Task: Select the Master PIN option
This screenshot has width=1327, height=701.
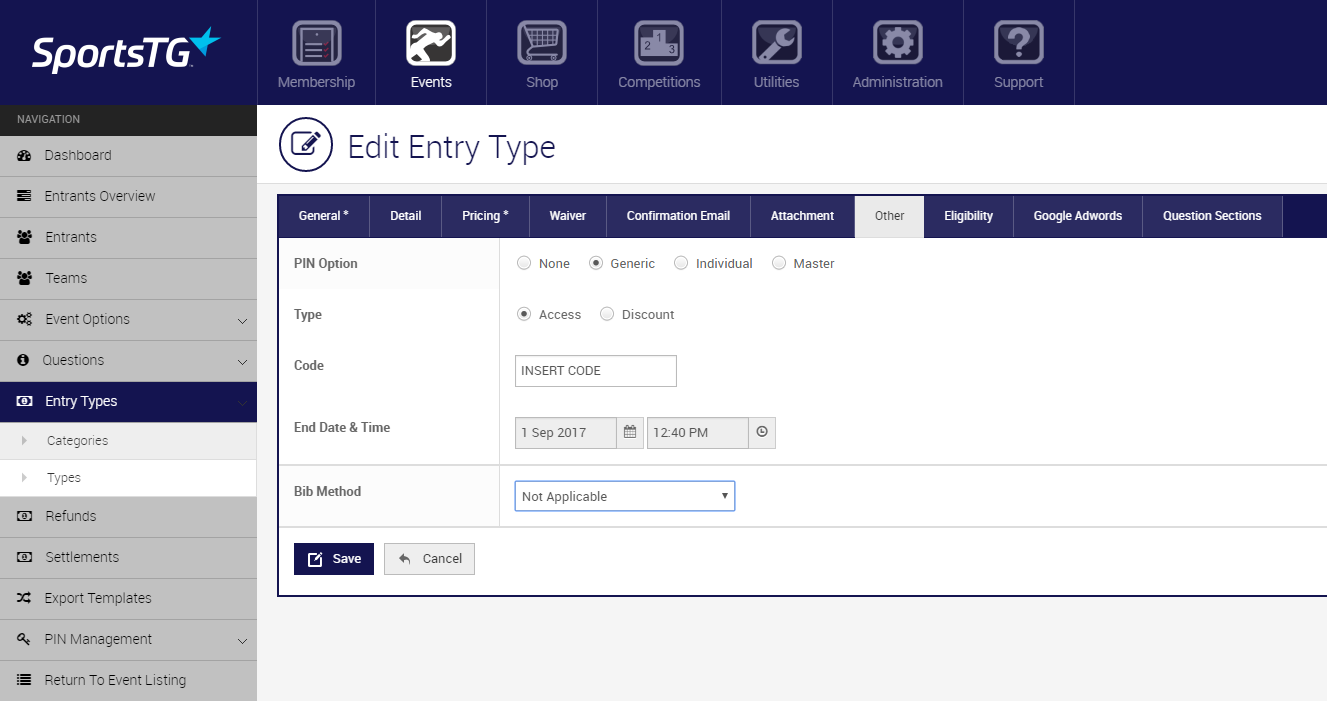Action: pyautogui.click(x=779, y=263)
